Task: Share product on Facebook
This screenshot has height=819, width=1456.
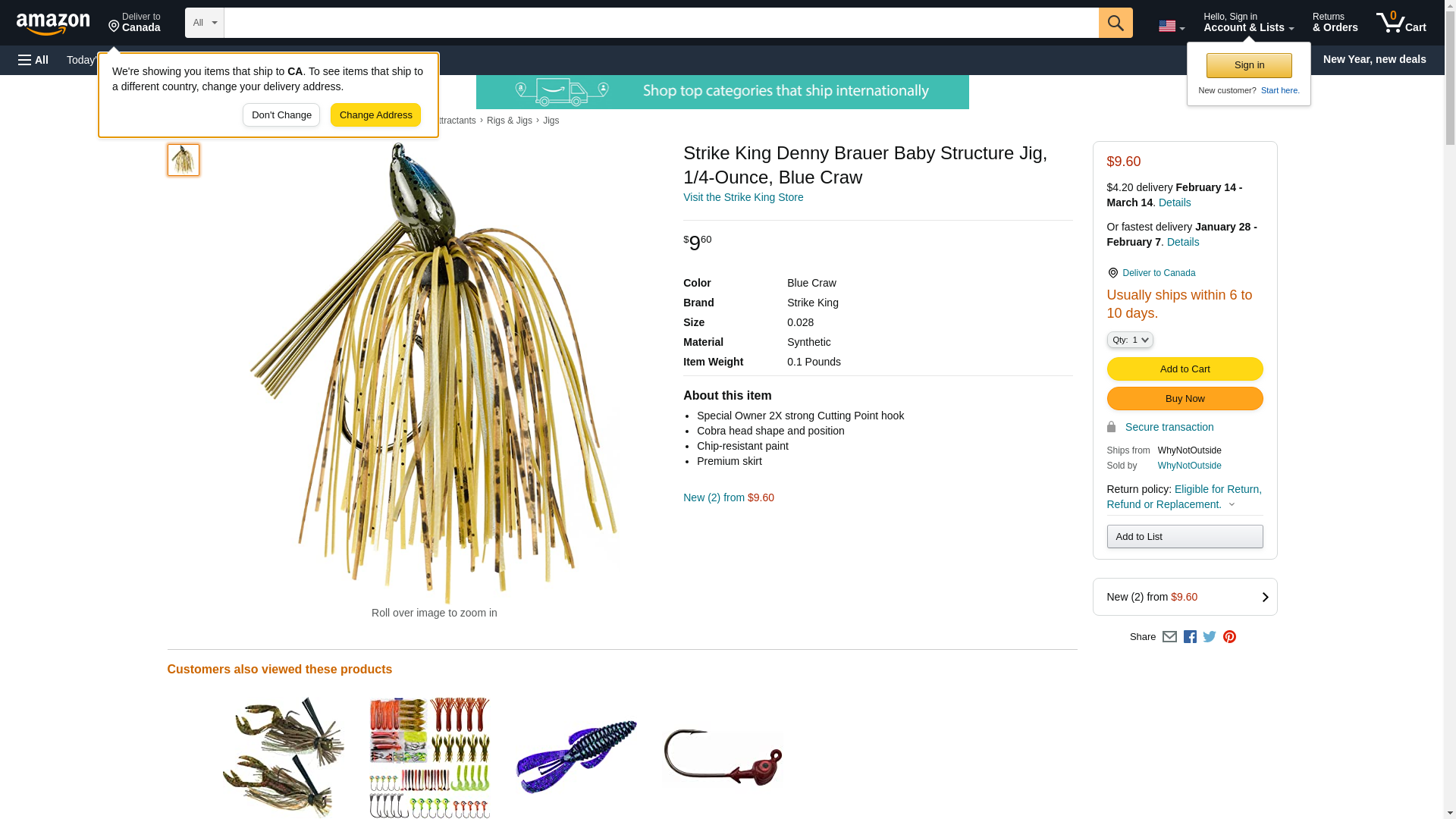Action: pyautogui.click(x=1190, y=637)
